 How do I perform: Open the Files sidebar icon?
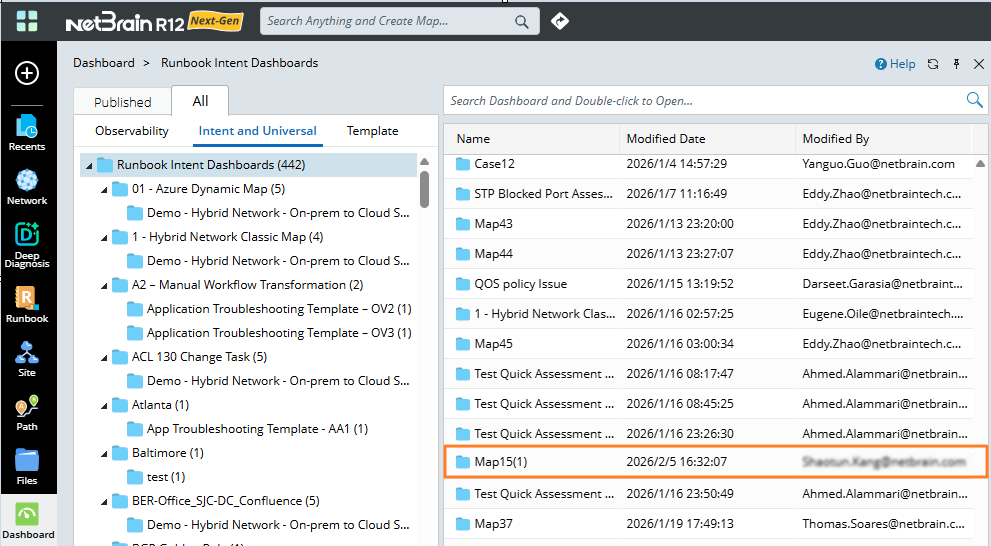(27, 466)
